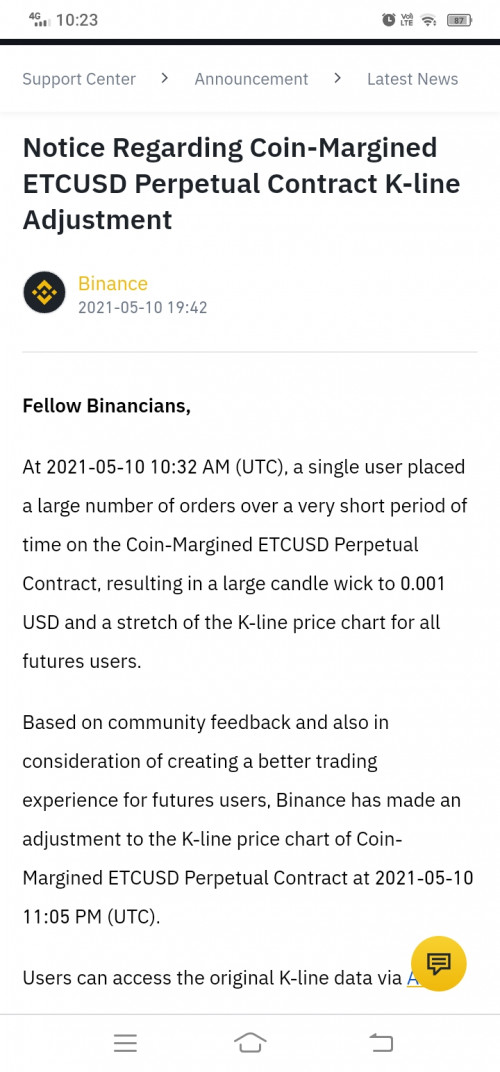Tap the status bar clock showing 10:23

(77, 21)
